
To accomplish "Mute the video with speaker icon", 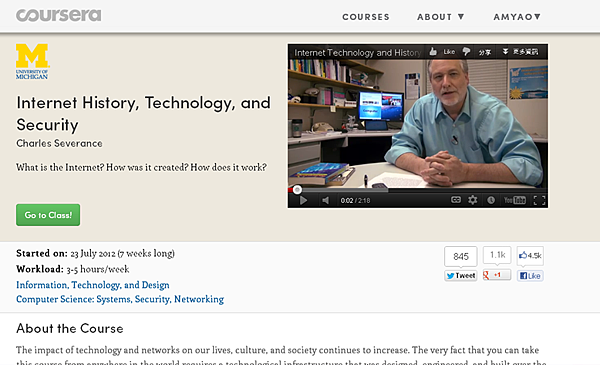I will pyautogui.click(x=325, y=200).
